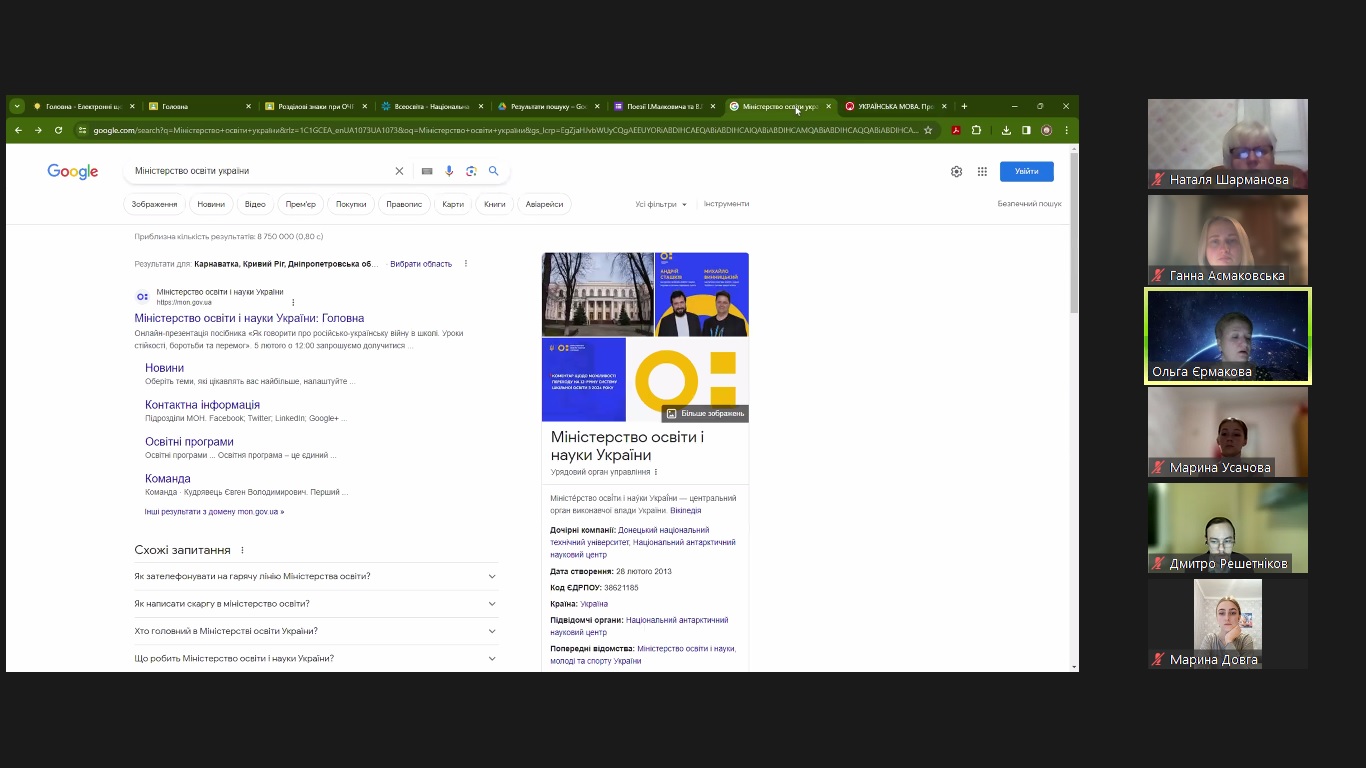
Task: Open the Chrome profile avatar
Action: tap(1046, 130)
